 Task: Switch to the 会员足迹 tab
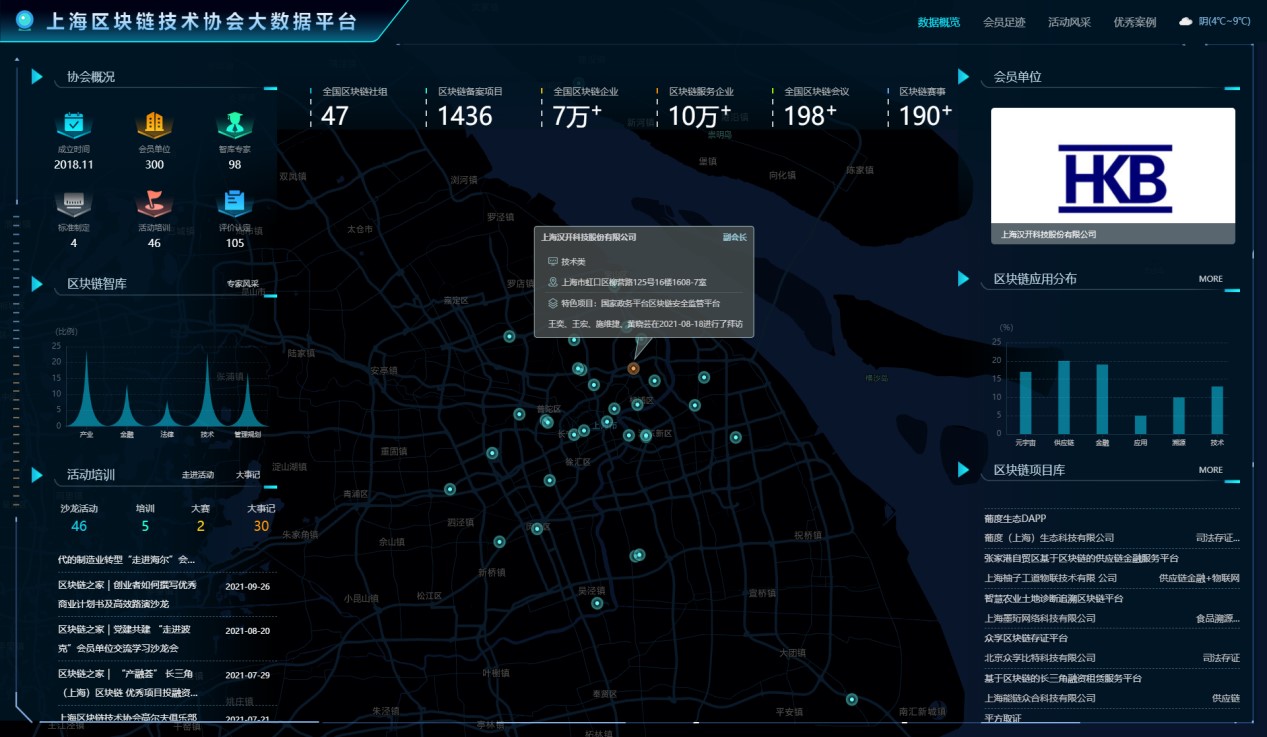click(1004, 22)
